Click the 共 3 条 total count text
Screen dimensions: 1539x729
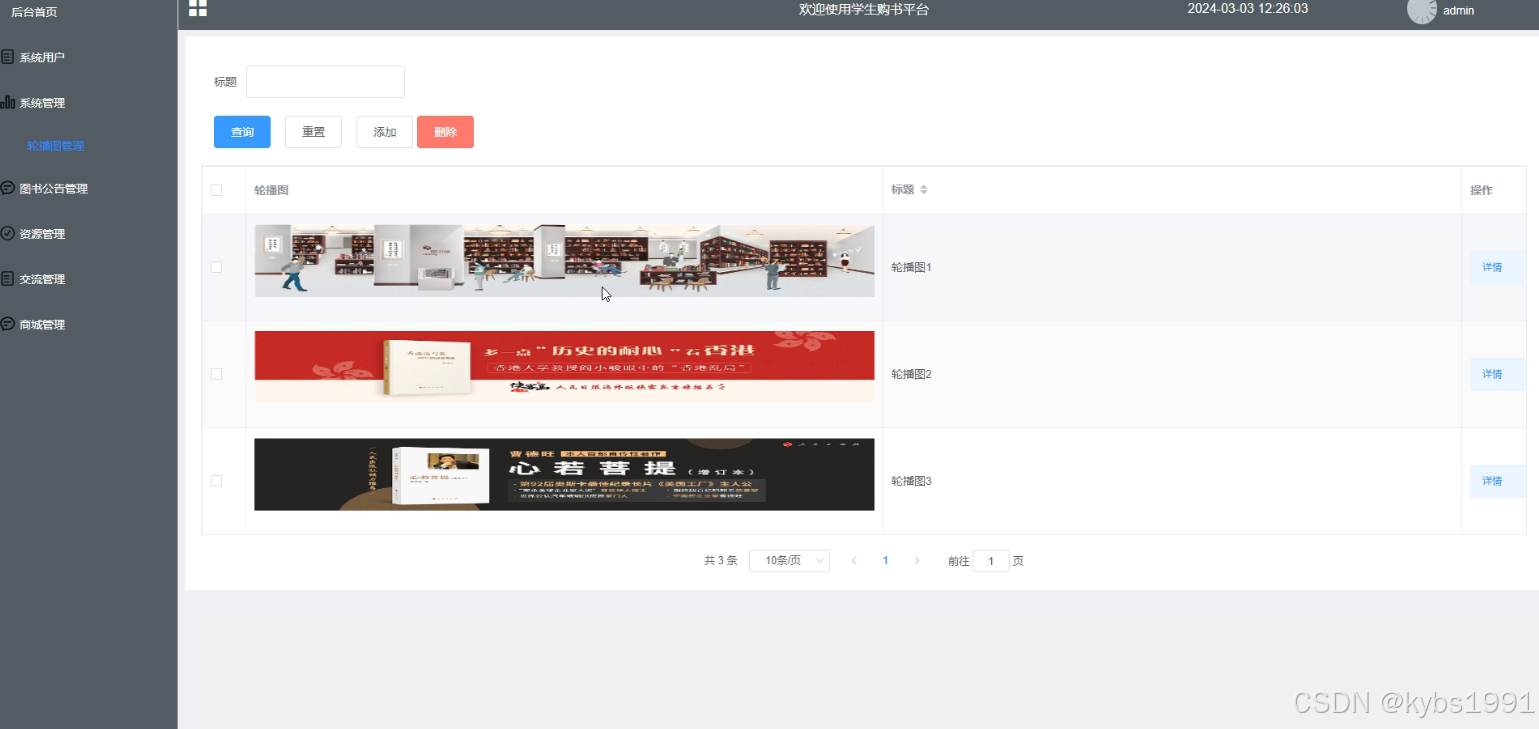coord(720,561)
